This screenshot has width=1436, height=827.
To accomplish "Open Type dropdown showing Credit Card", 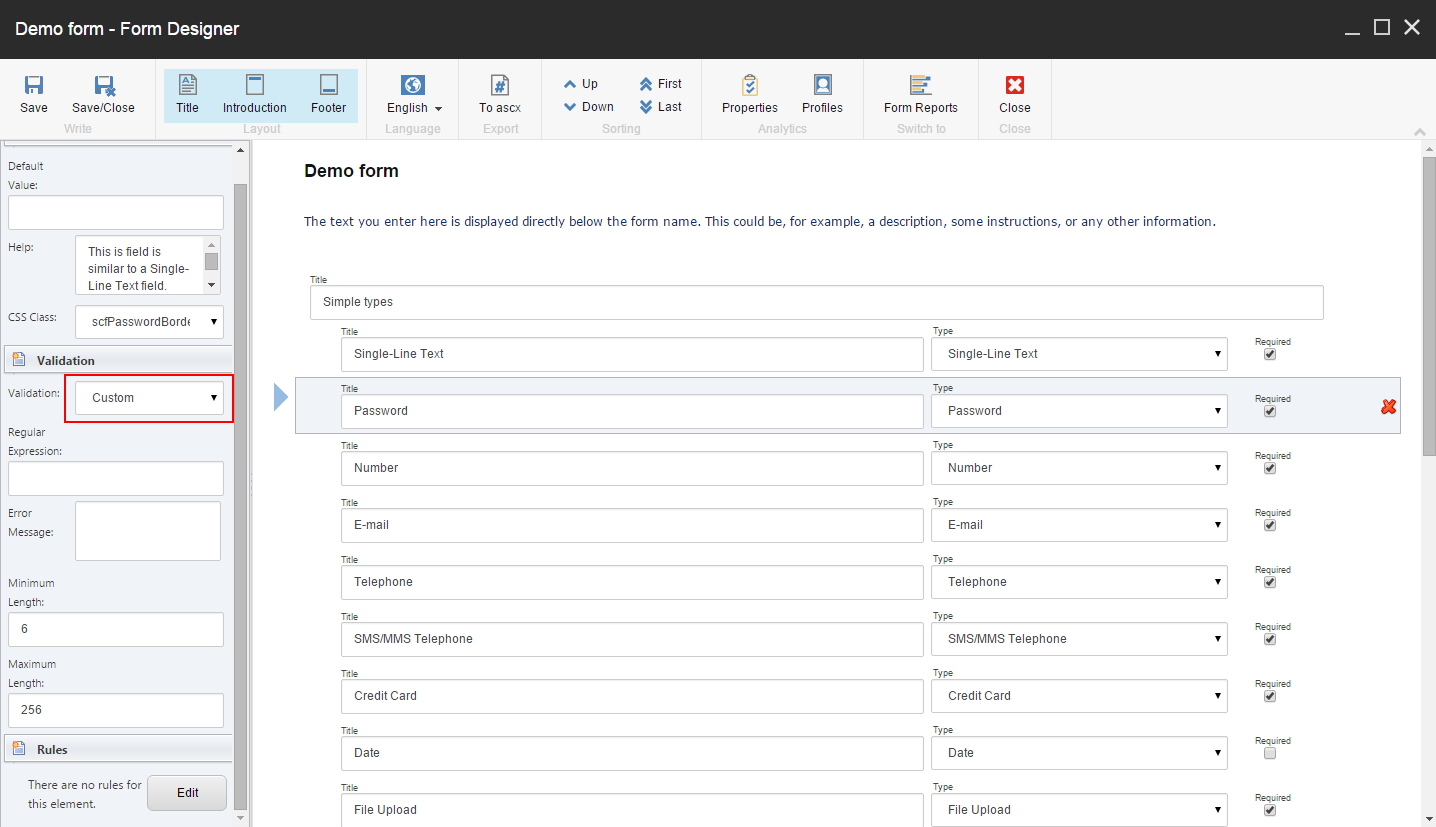I will tap(1079, 696).
